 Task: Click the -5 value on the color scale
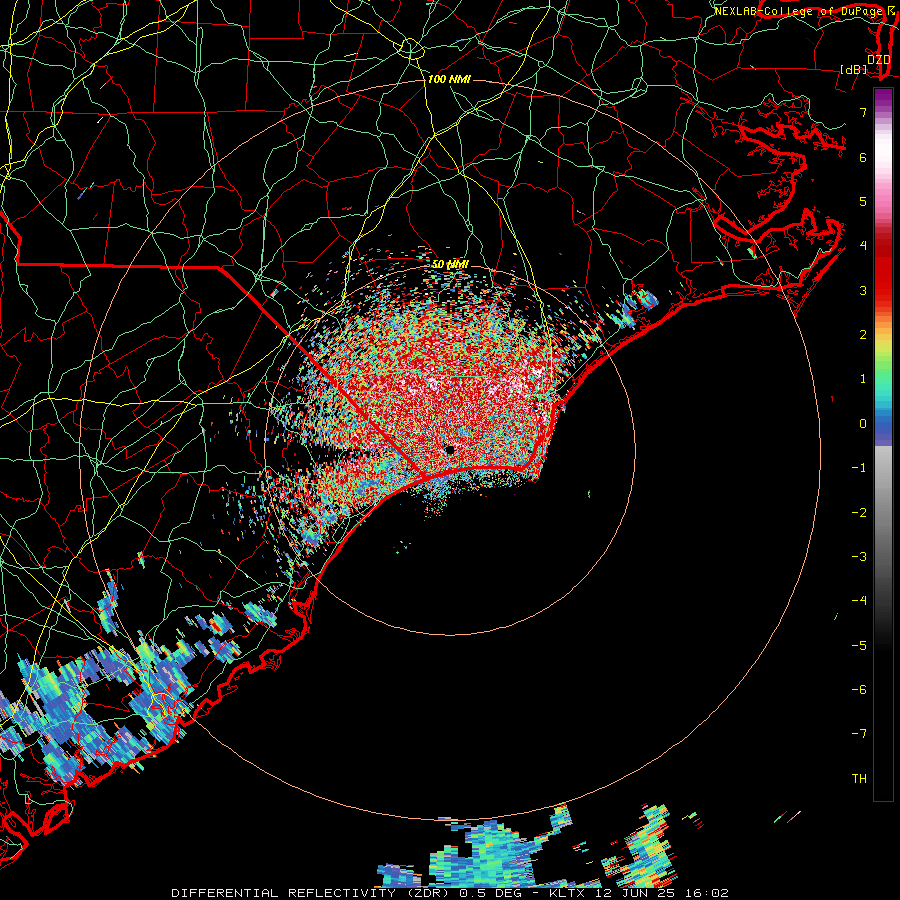[x=859, y=645]
